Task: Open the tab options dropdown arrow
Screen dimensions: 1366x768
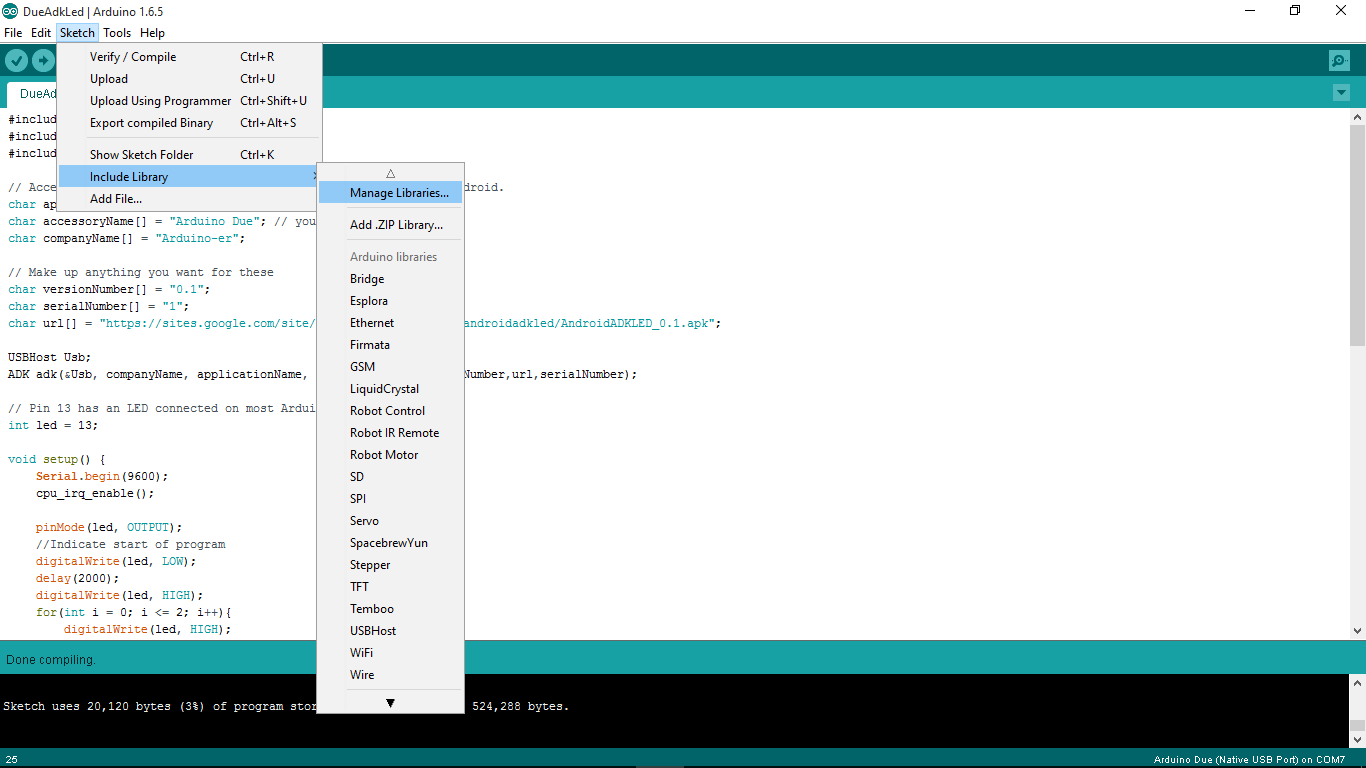Action: [1341, 93]
